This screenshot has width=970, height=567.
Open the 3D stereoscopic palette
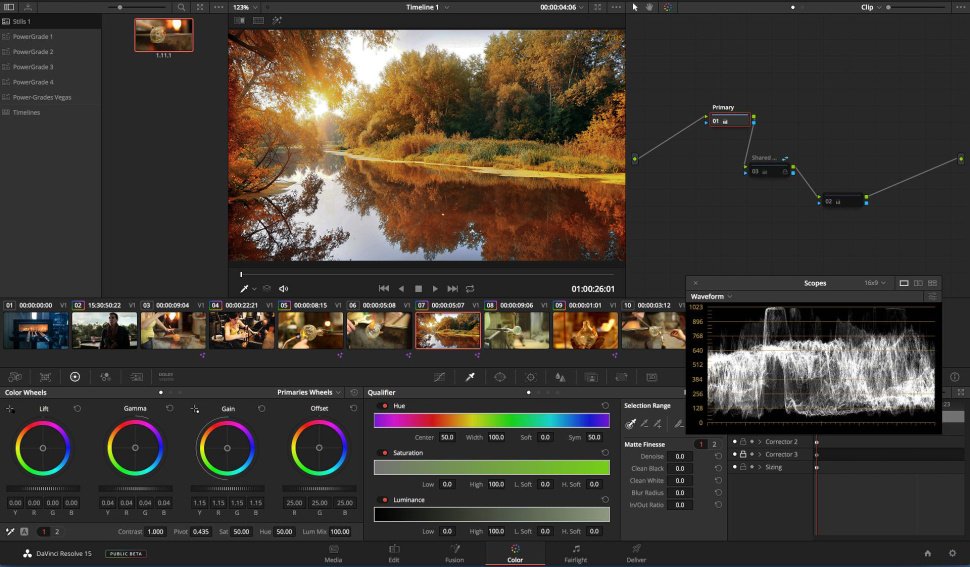(651, 377)
